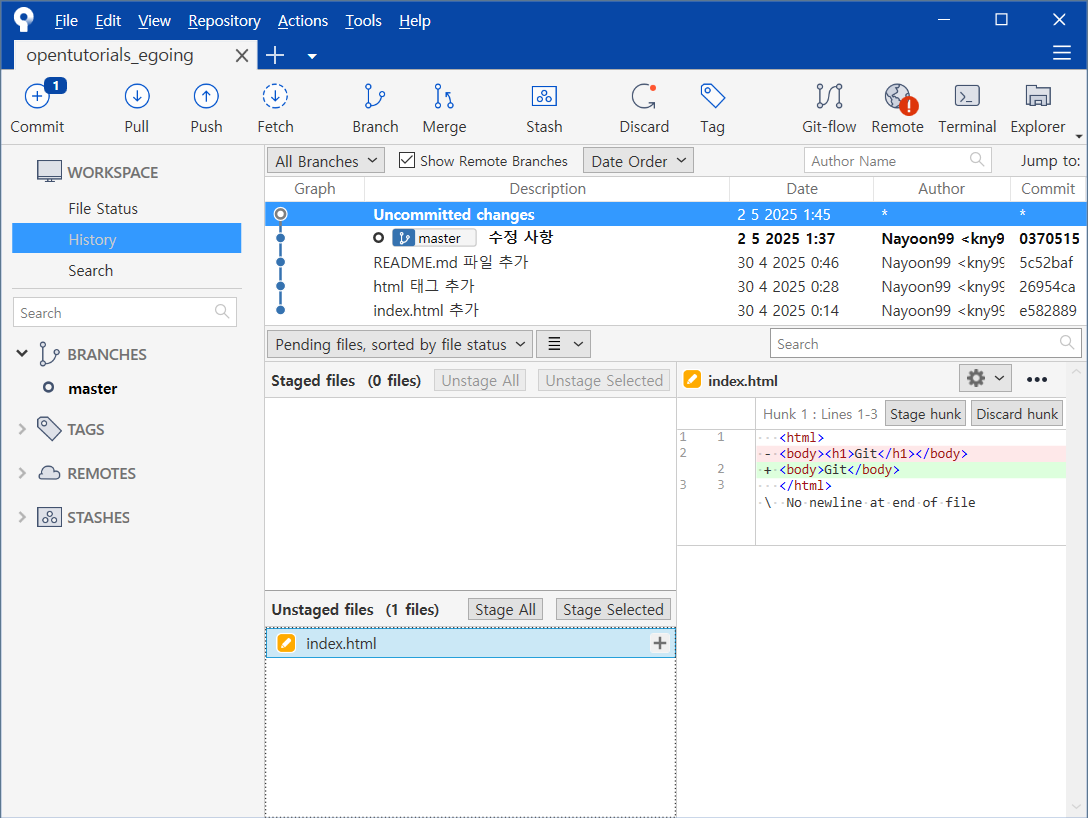Open the hamburger menu at top right
This screenshot has width=1088, height=819.
1062,53
